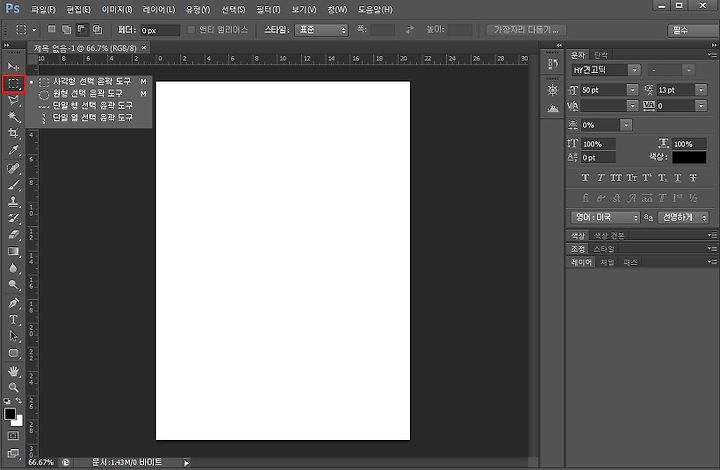
Task: Open the tracking 0 dropdown arrow
Action: click(x=701, y=106)
